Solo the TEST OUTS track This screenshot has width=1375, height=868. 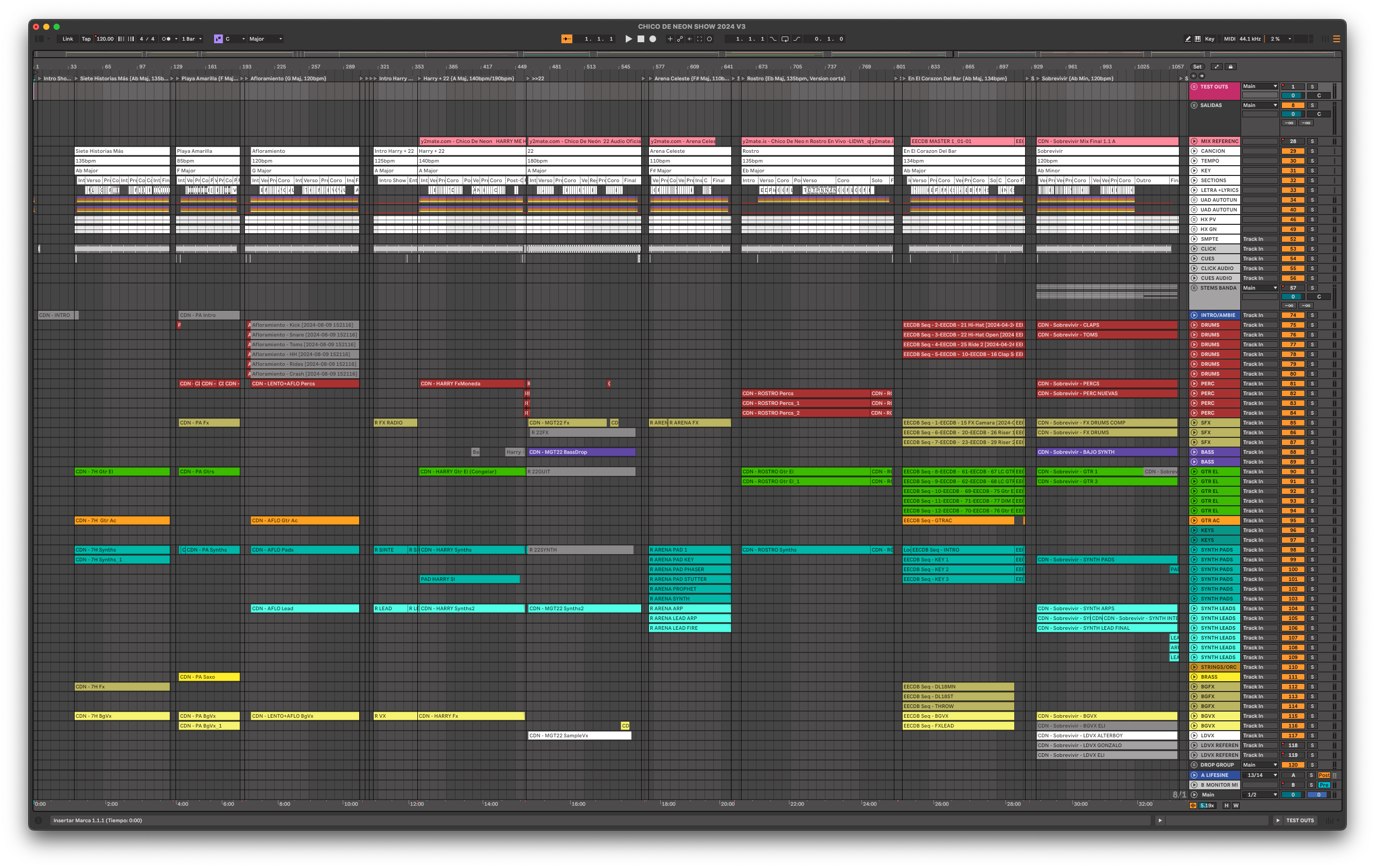[x=1312, y=87]
